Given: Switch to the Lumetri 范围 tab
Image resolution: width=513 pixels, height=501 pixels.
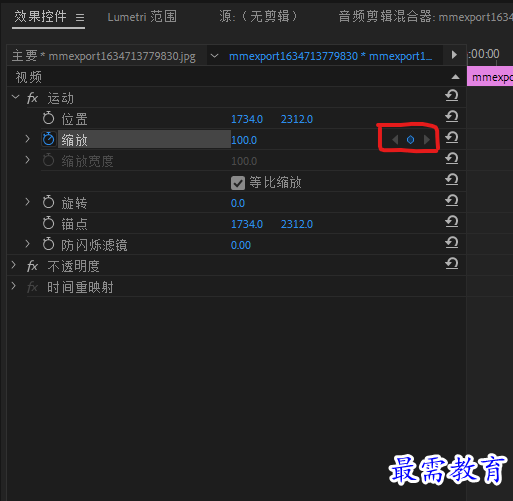Looking at the screenshot, I should coord(142,16).
